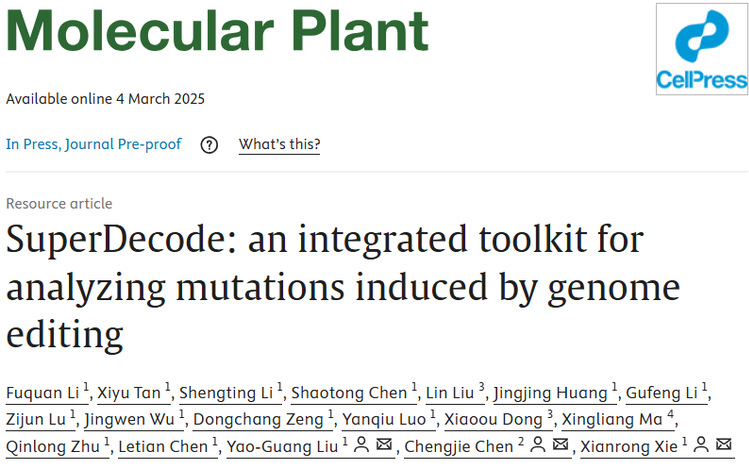Click the envelope icon after Yao-Guang Liu
Screen dimensions: 749x469
pyautogui.click(x=384, y=446)
